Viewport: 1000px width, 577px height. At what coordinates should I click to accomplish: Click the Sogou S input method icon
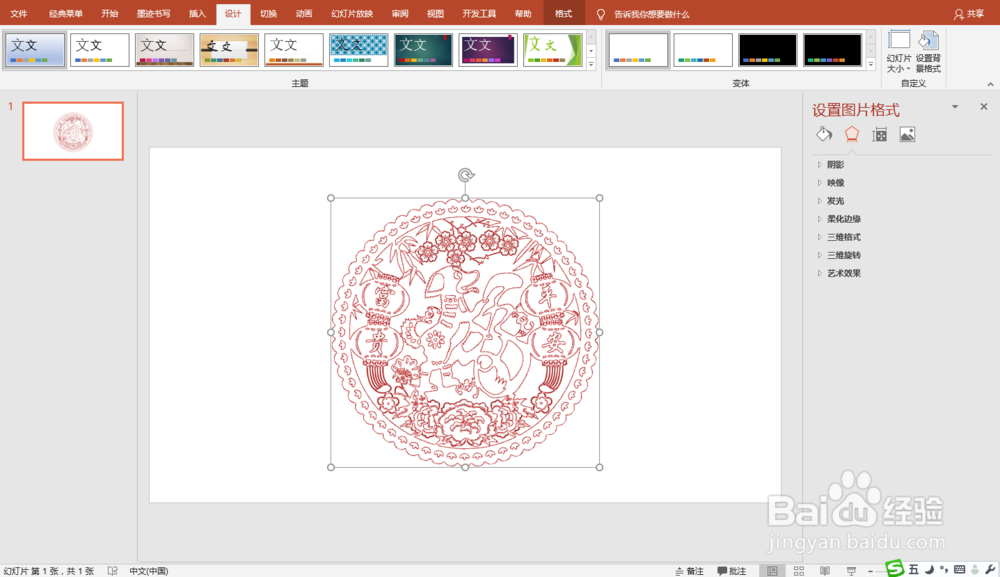tap(895, 568)
